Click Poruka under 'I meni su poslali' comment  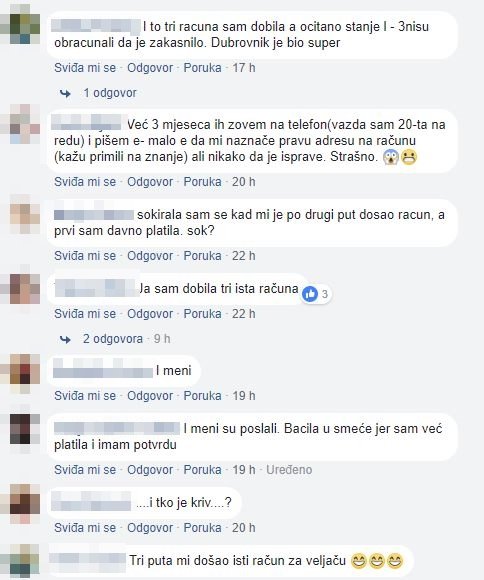(202, 470)
